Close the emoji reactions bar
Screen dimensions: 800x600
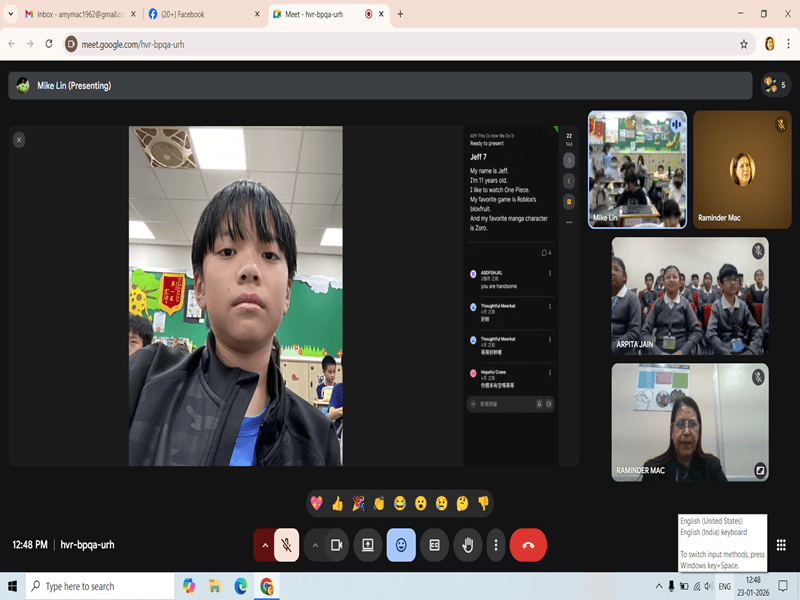click(x=401, y=545)
